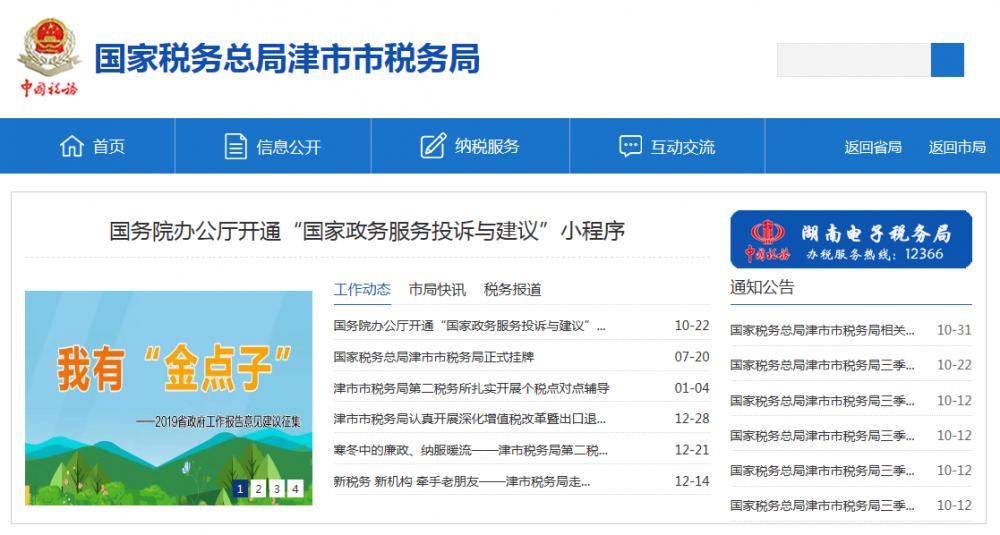The height and width of the screenshot is (535, 1000).
Task: Open the 湖南电子税务局 banner
Action: click(x=850, y=239)
